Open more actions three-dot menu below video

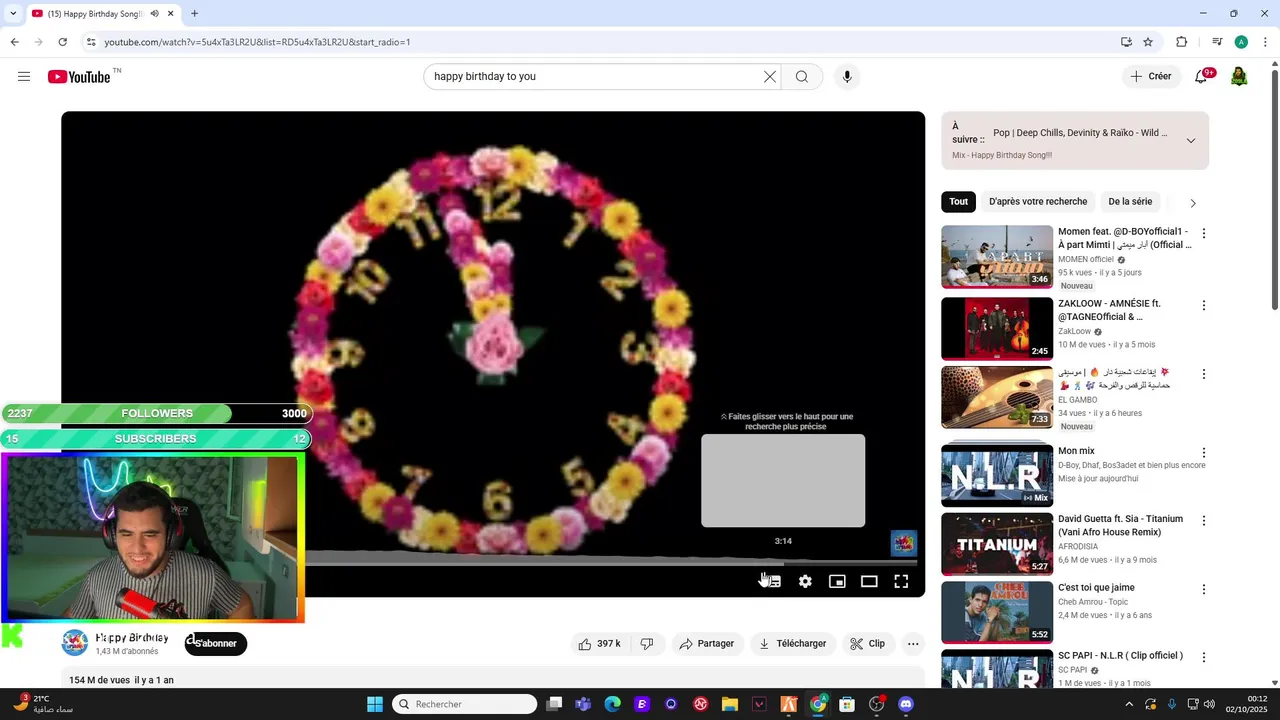pyautogui.click(x=913, y=644)
